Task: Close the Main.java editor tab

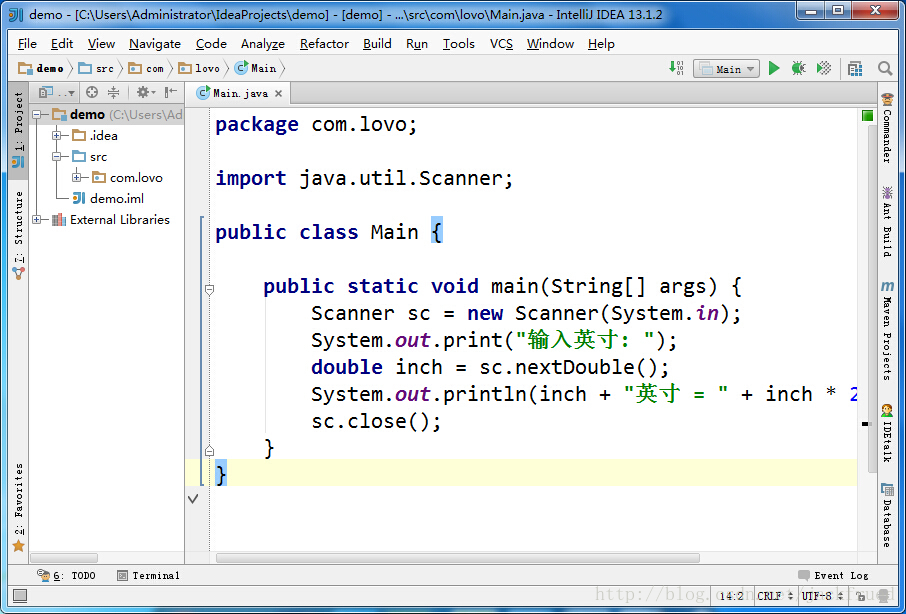Action: [x=279, y=93]
